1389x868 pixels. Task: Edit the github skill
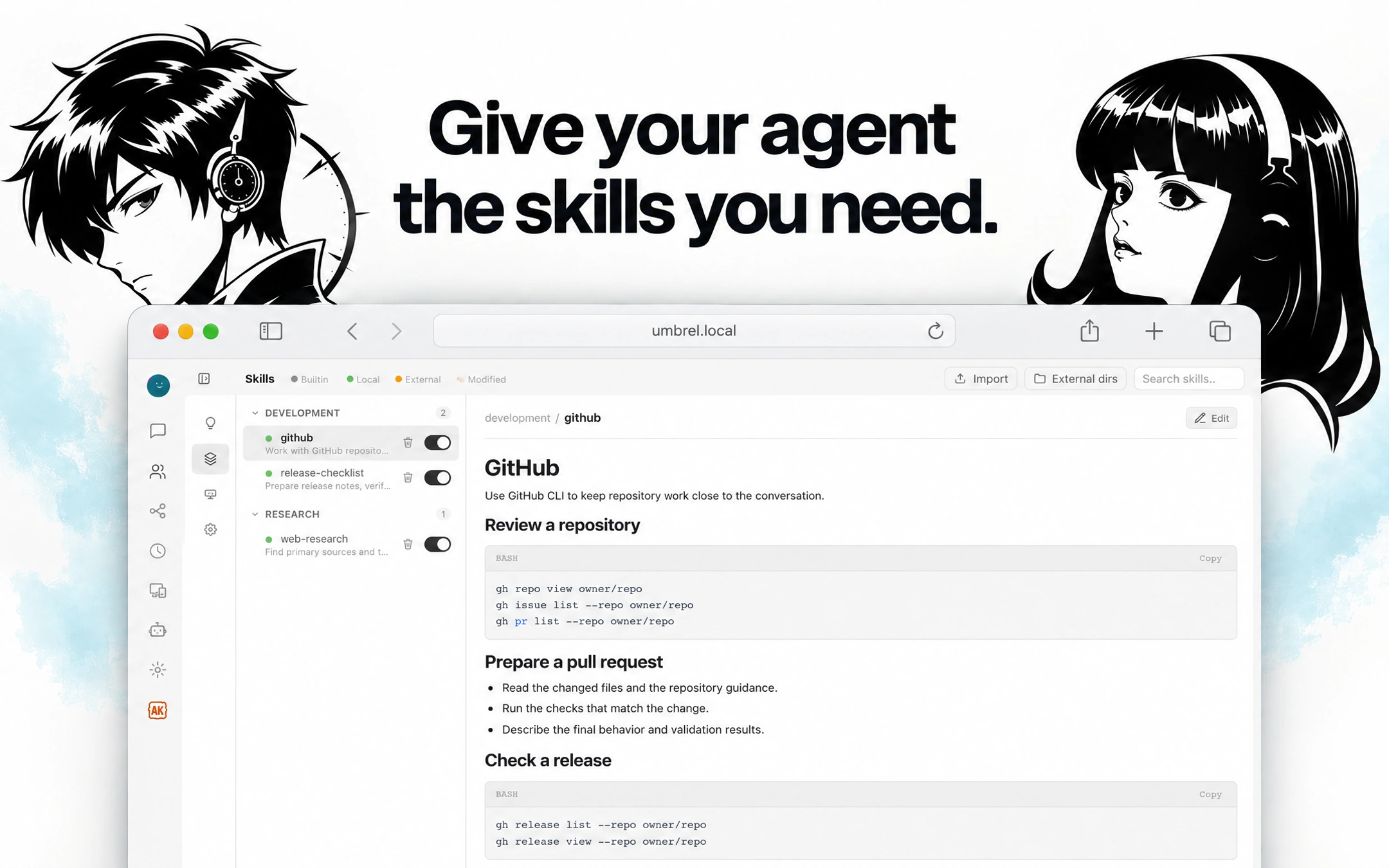click(x=1212, y=418)
